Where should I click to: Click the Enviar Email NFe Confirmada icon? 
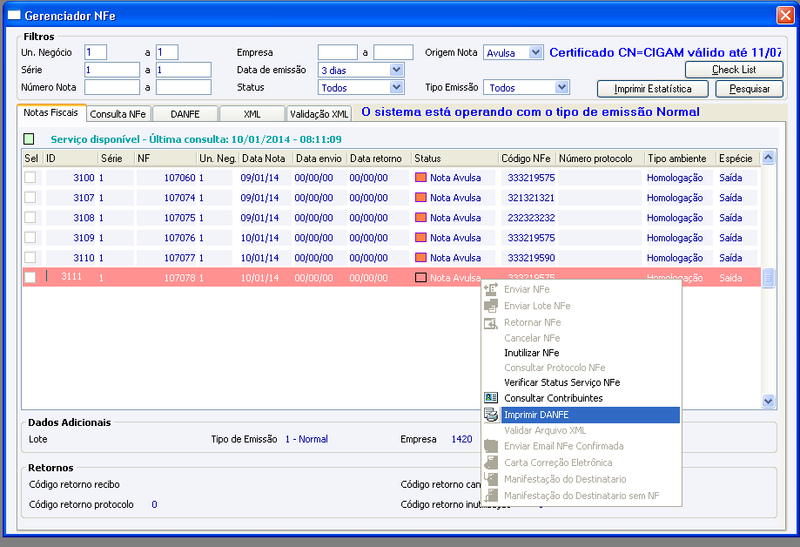[x=491, y=446]
